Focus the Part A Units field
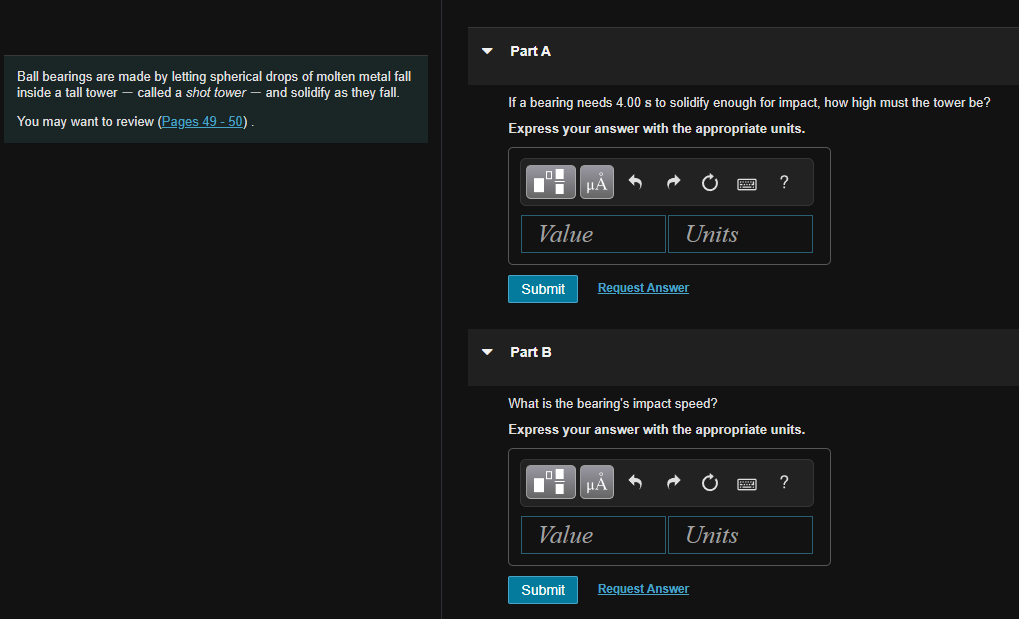 [x=740, y=234]
